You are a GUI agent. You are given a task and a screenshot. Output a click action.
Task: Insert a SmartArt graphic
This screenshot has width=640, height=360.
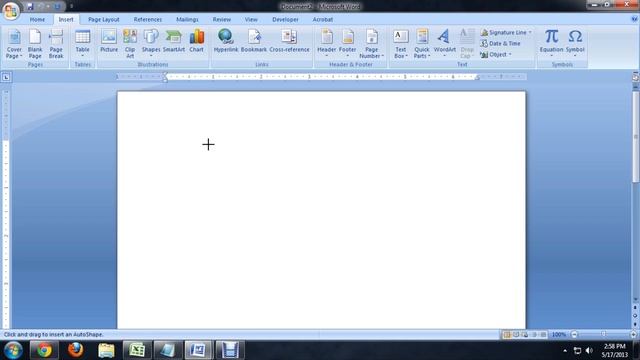coord(173,41)
